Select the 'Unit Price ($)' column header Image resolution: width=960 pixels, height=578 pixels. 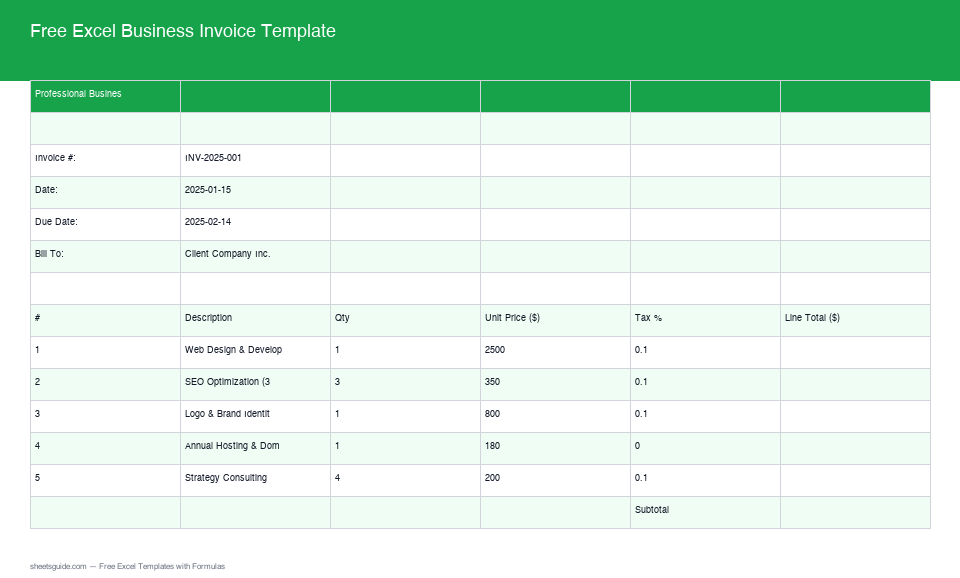tap(555, 319)
